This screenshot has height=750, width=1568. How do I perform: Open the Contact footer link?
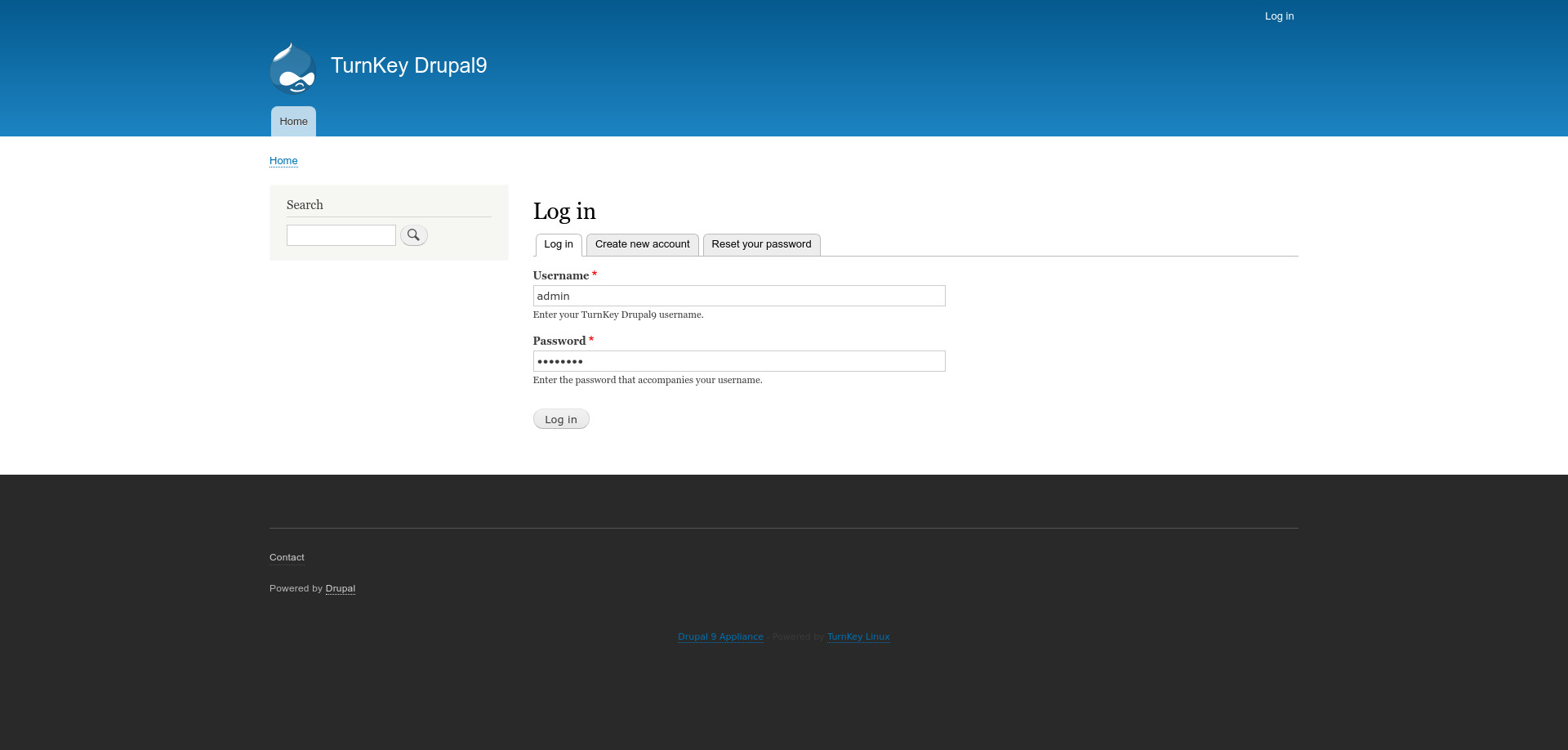[x=287, y=557]
